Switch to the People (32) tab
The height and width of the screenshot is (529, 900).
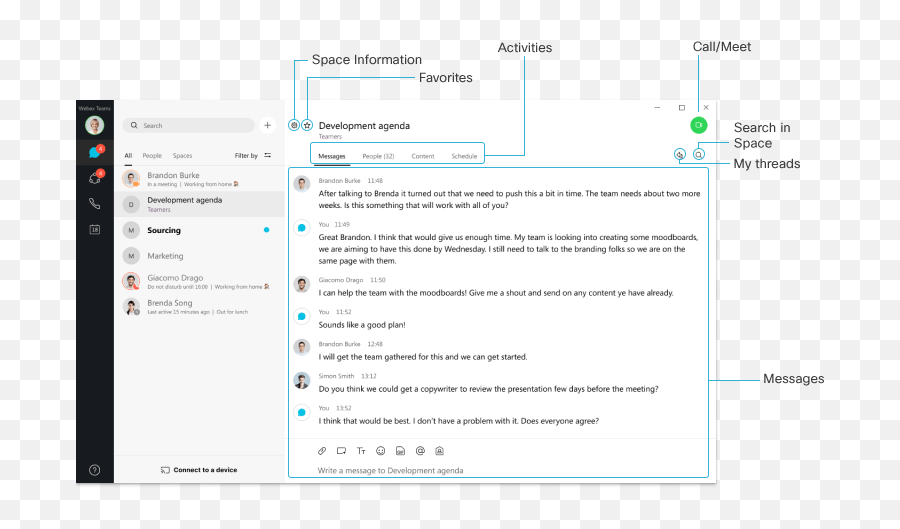coord(378,156)
